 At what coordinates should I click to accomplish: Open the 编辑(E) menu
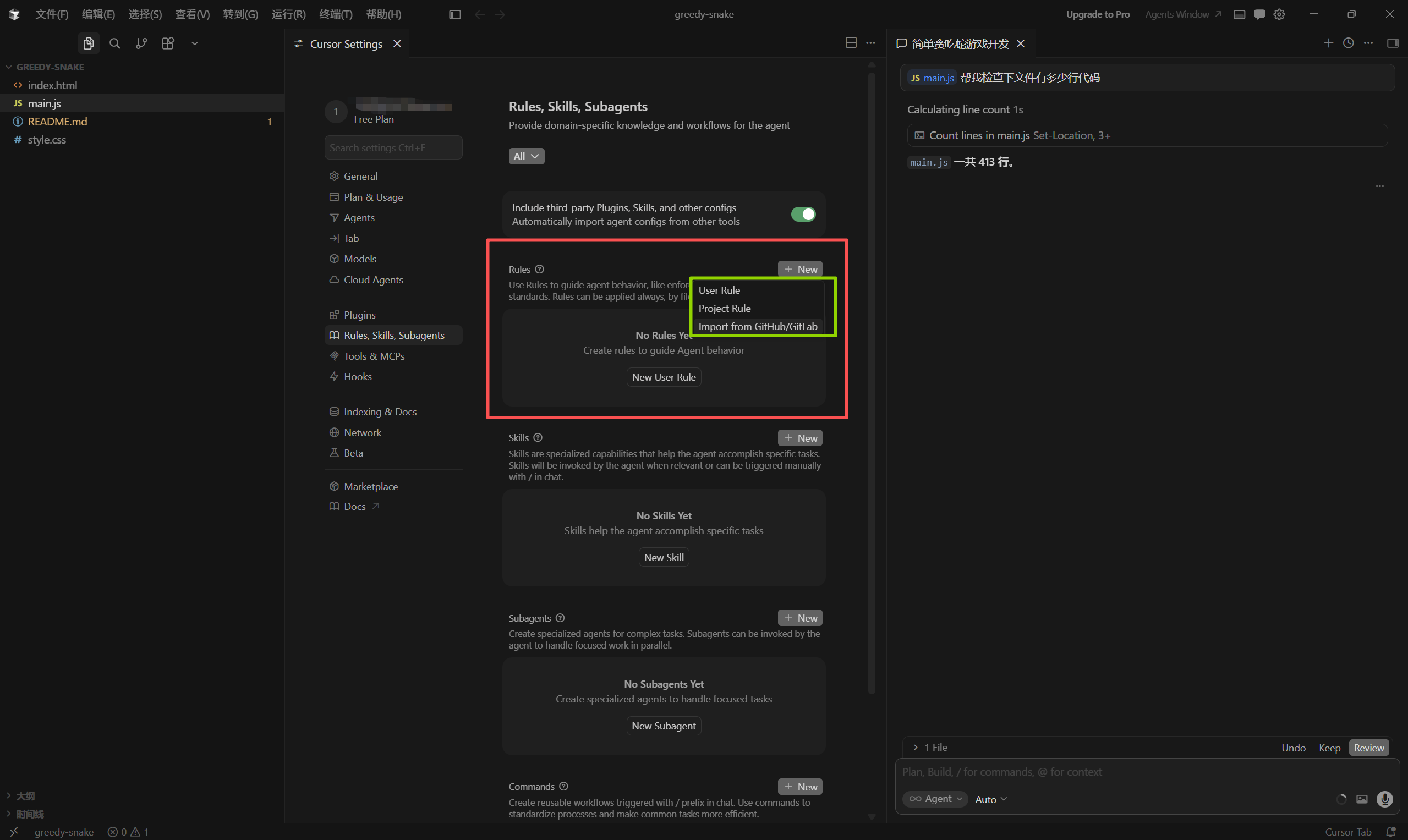(x=98, y=14)
